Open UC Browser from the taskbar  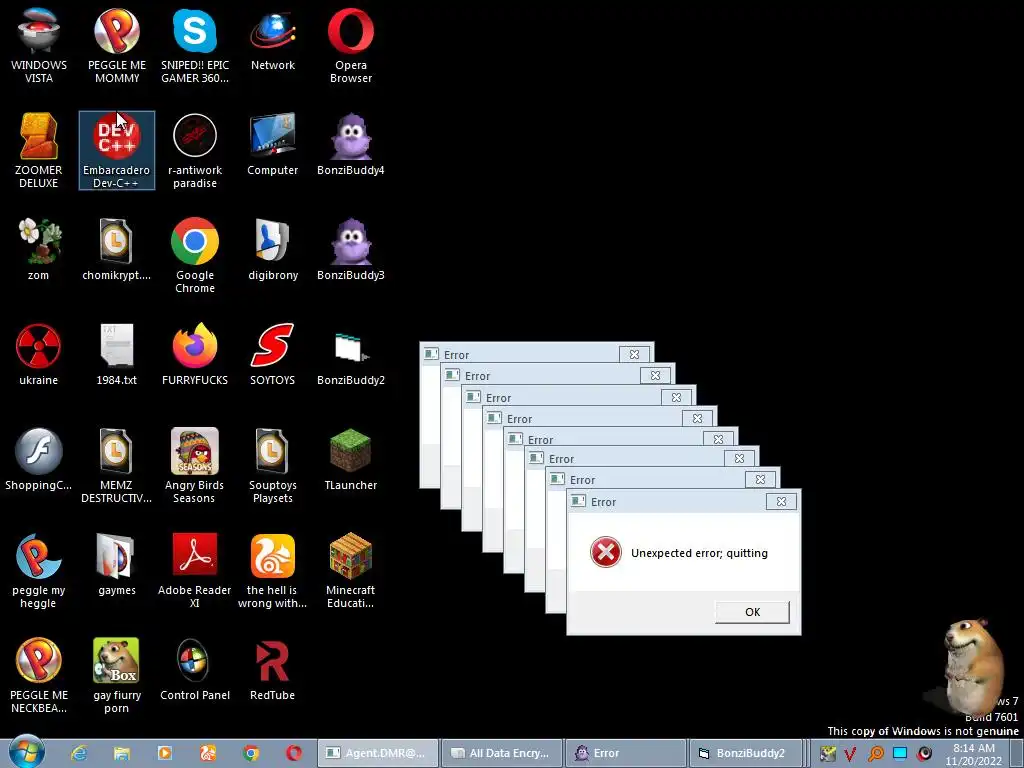pyautogui.click(x=208, y=753)
